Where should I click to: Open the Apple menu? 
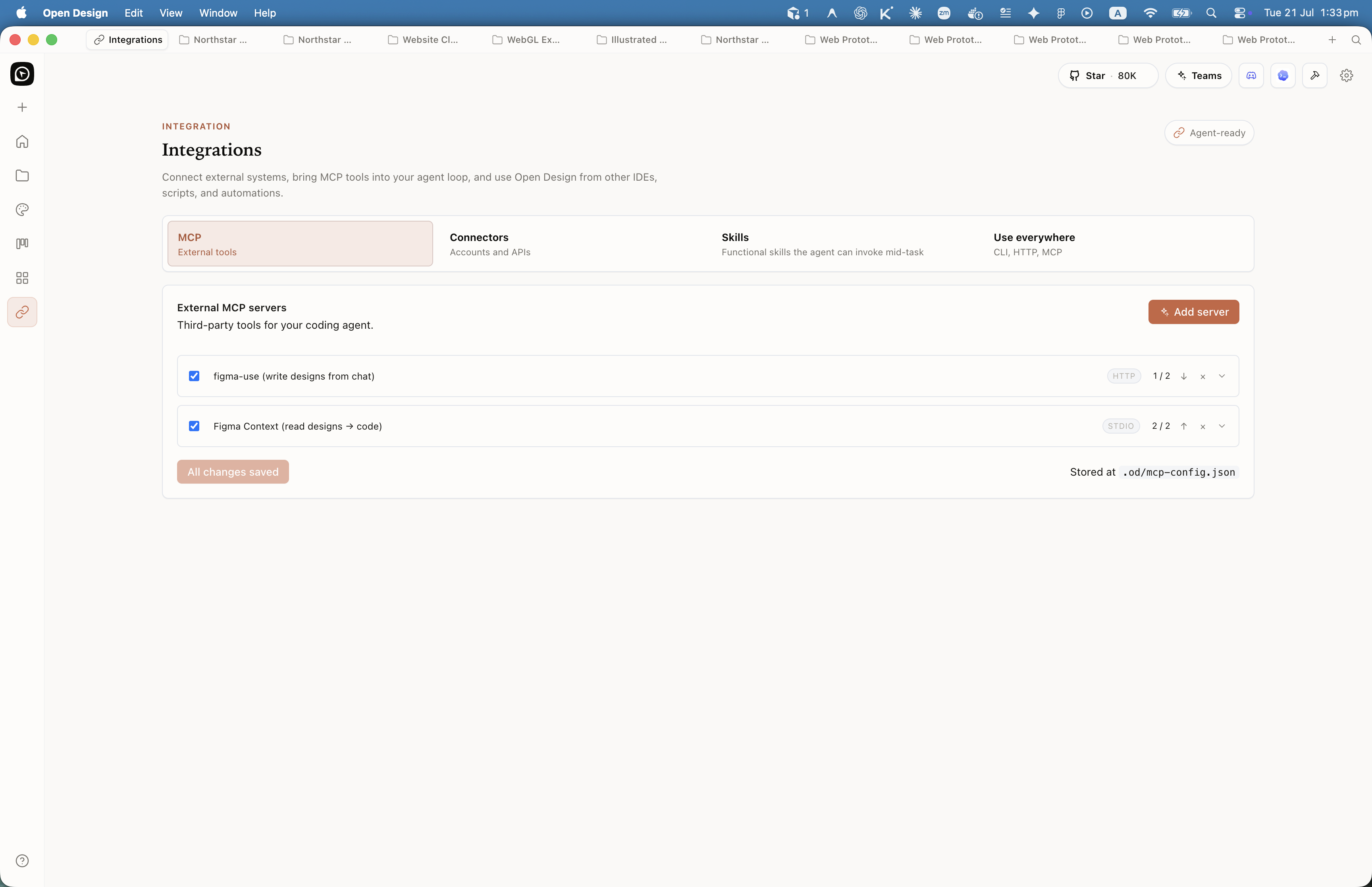(x=21, y=13)
